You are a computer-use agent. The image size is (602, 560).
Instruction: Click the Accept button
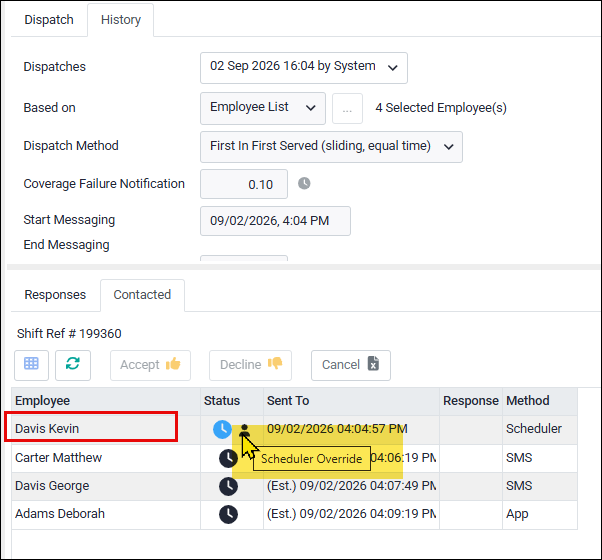coord(150,365)
